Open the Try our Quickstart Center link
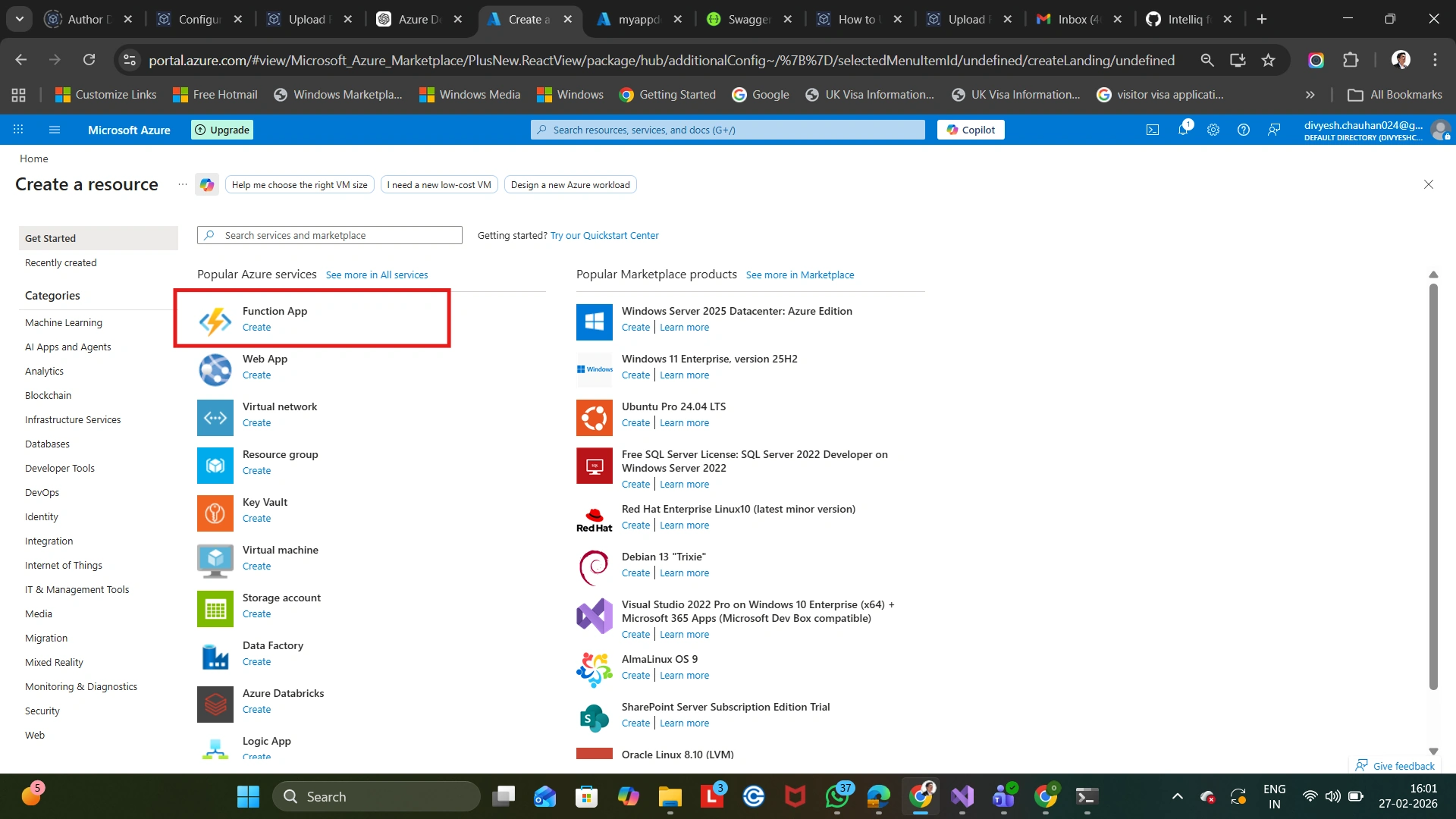This screenshot has width=1456, height=819. (x=604, y=236)
